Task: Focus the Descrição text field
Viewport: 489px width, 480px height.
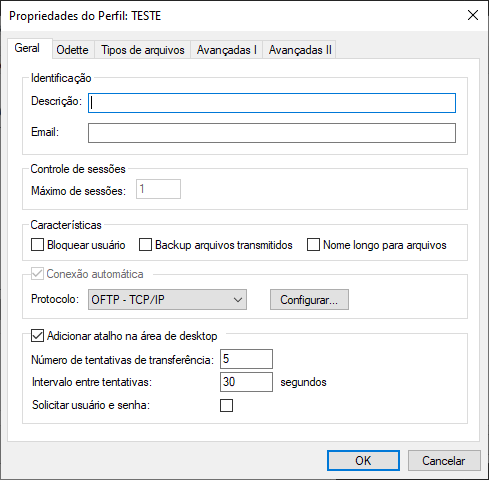Action: tap(272, 103)
